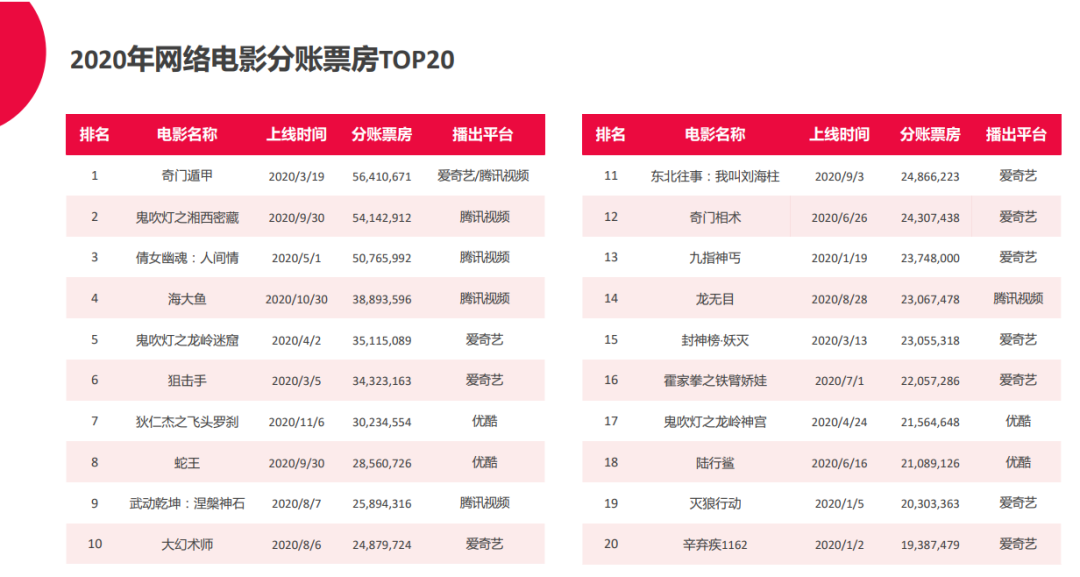The width and height of the screenshot is (1080, 577).
Task: Select the movie 九指神丐
Action: (x=715, y=258)
